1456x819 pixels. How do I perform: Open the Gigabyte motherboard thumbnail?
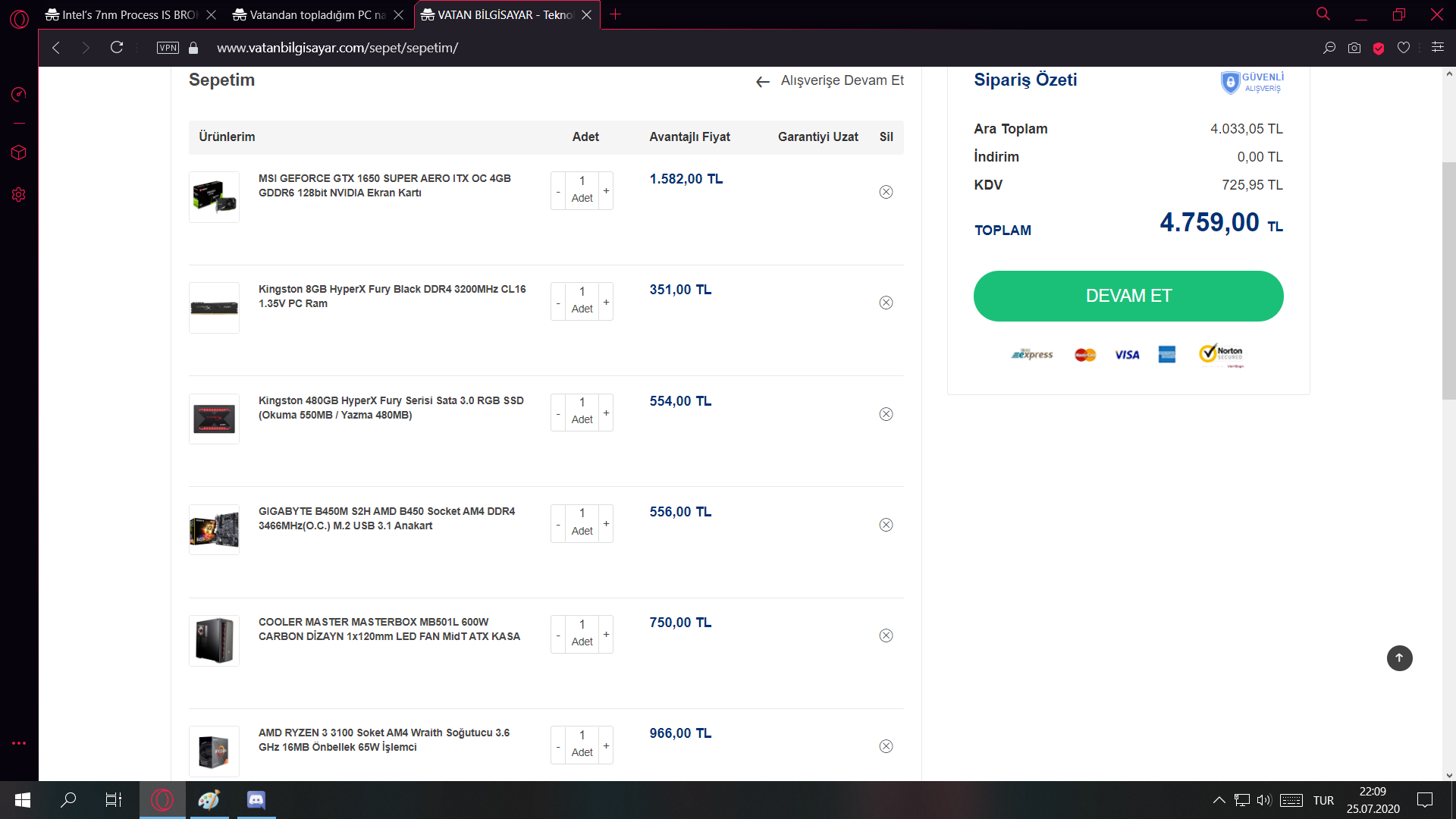[214, 529]
